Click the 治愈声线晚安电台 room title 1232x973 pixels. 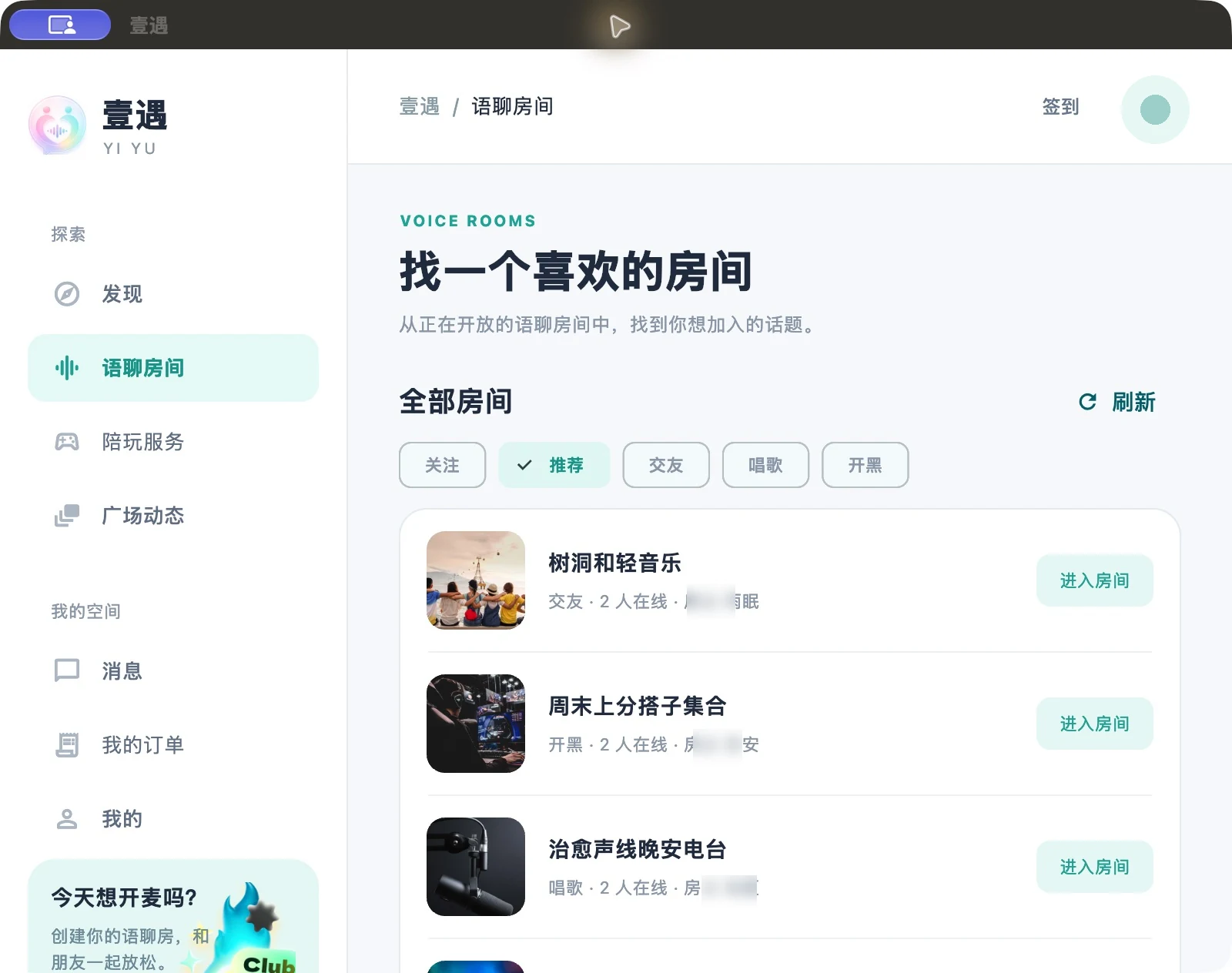[638, 849]
